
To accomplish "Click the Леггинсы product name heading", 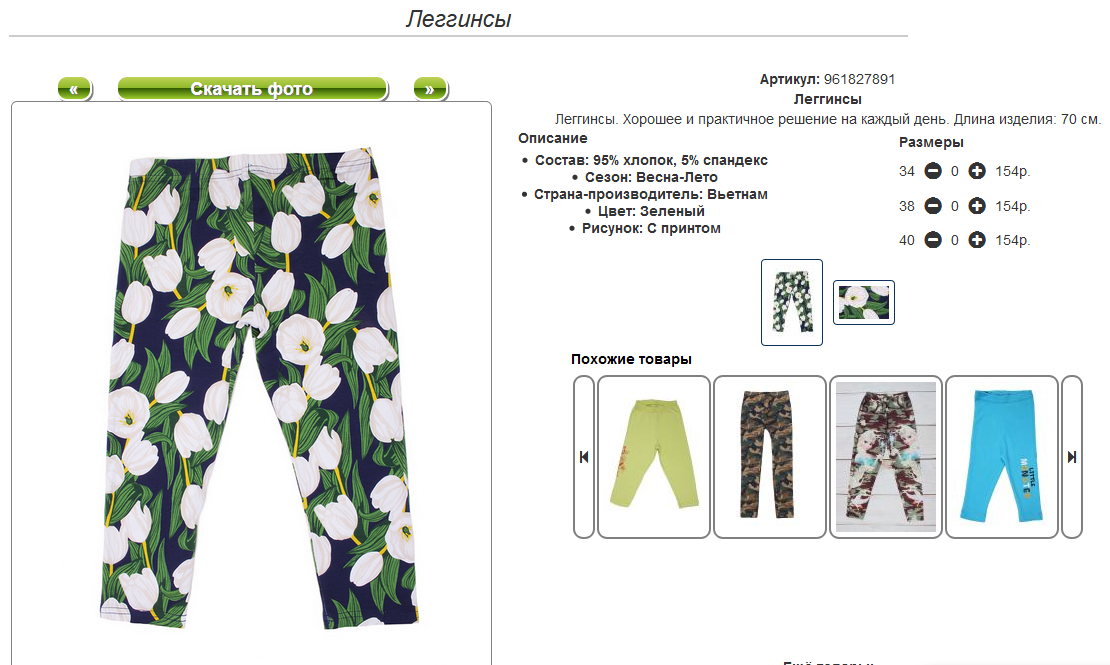I will [828, 99].
